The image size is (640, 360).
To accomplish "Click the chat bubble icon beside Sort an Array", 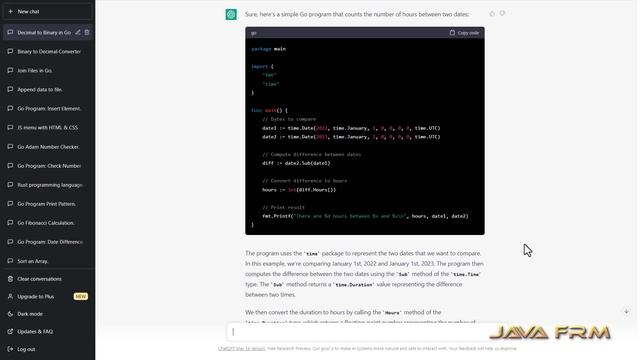I will click(10, 261).
